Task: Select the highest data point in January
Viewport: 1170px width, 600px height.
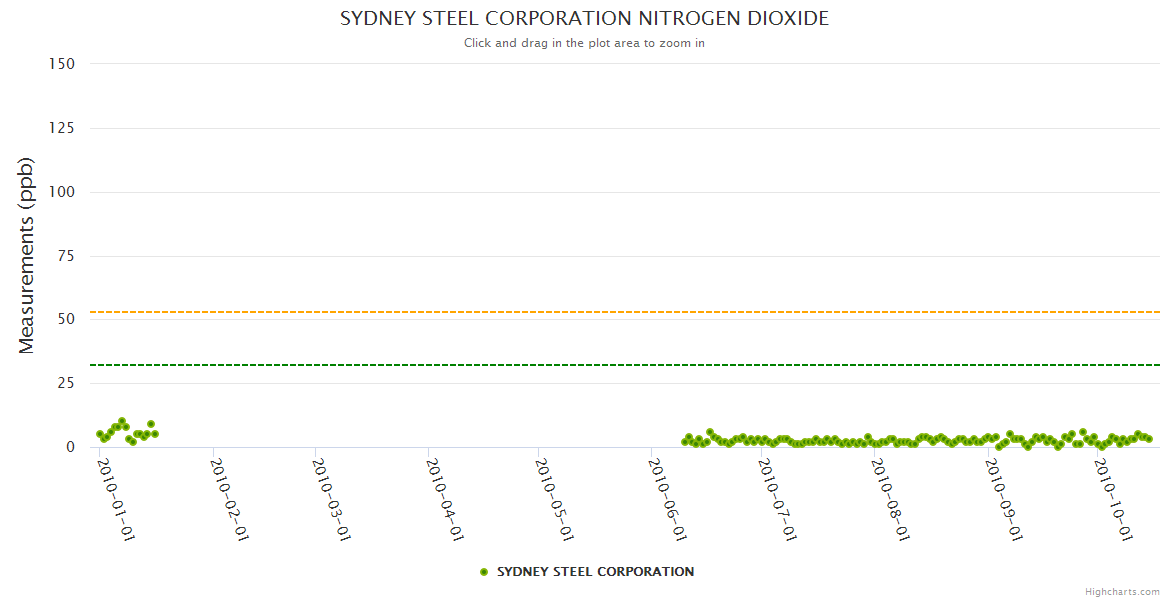Action: click(x=122, y=422)
